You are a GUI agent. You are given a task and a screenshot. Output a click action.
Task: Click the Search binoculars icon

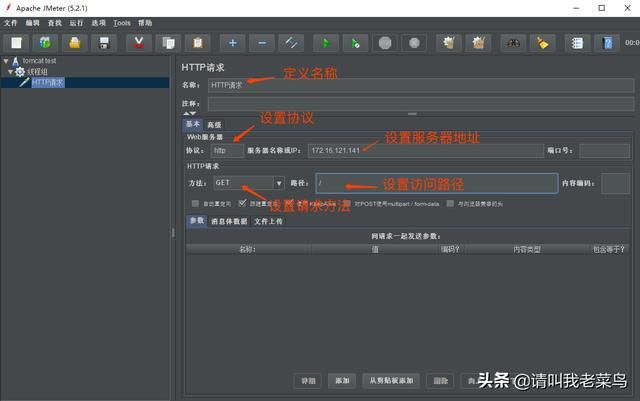pos(513,43)
